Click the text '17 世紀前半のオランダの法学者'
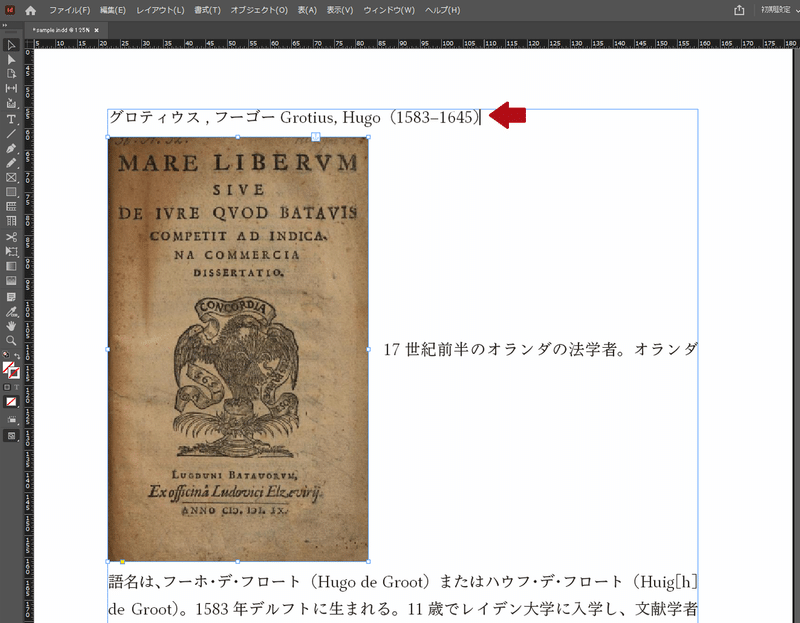800x623 pixels. [503, 350]
